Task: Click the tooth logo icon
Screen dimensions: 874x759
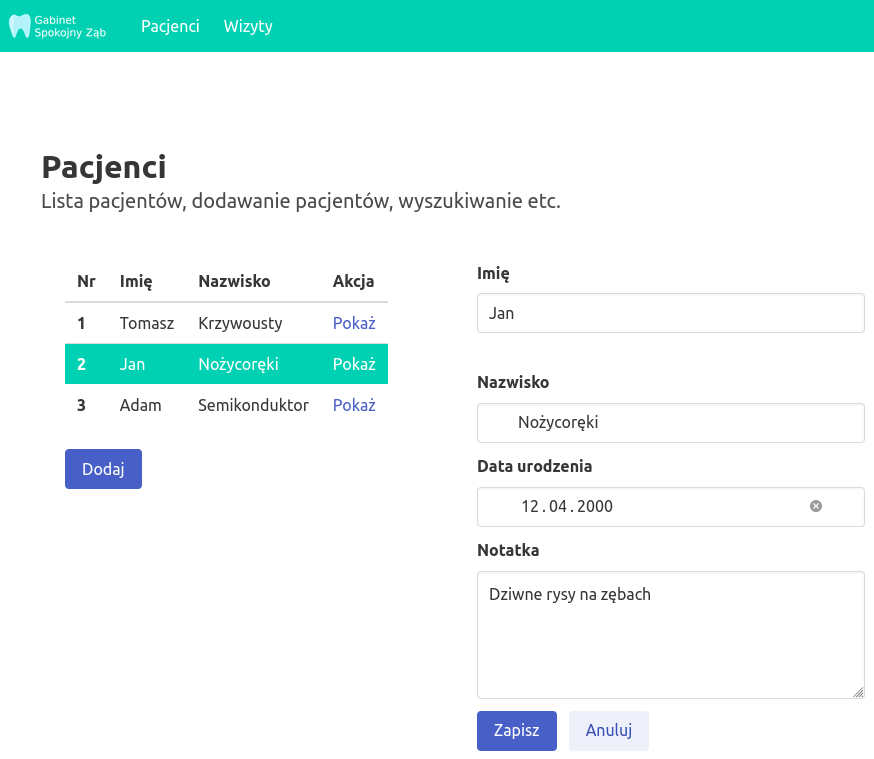Action: click(20, 26)
